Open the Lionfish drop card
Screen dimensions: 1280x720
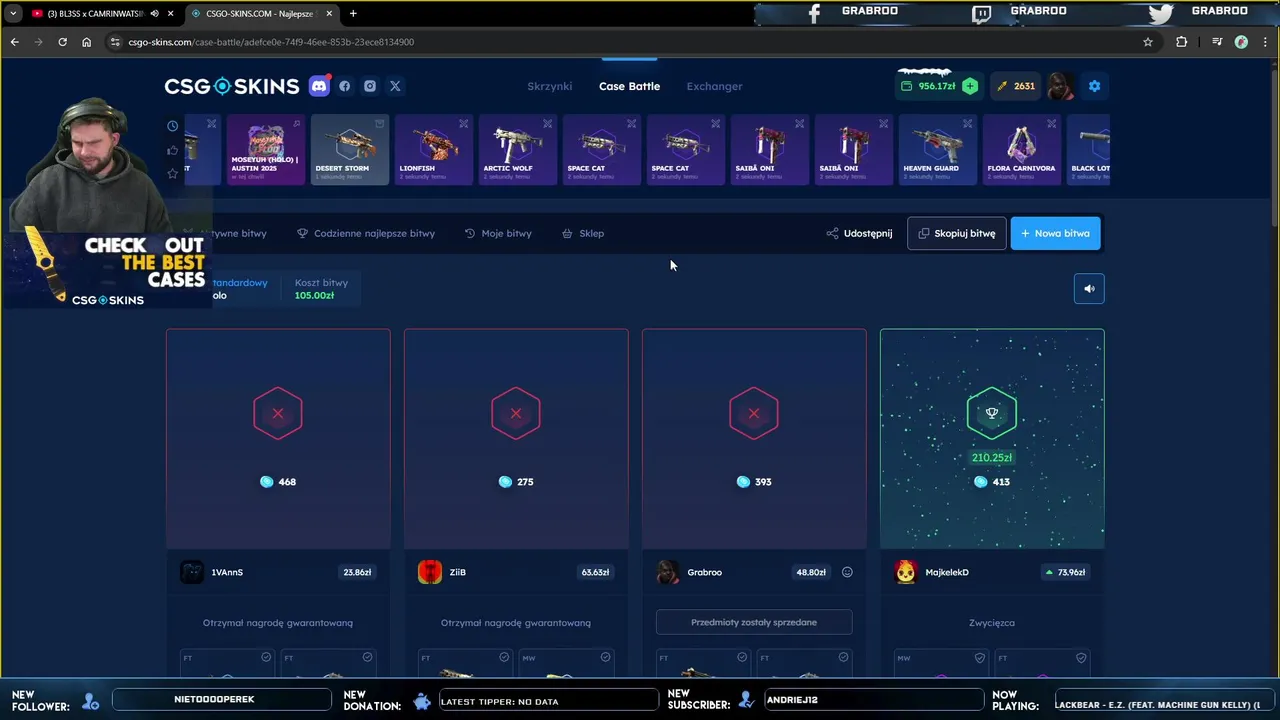(x=434, y=149)
